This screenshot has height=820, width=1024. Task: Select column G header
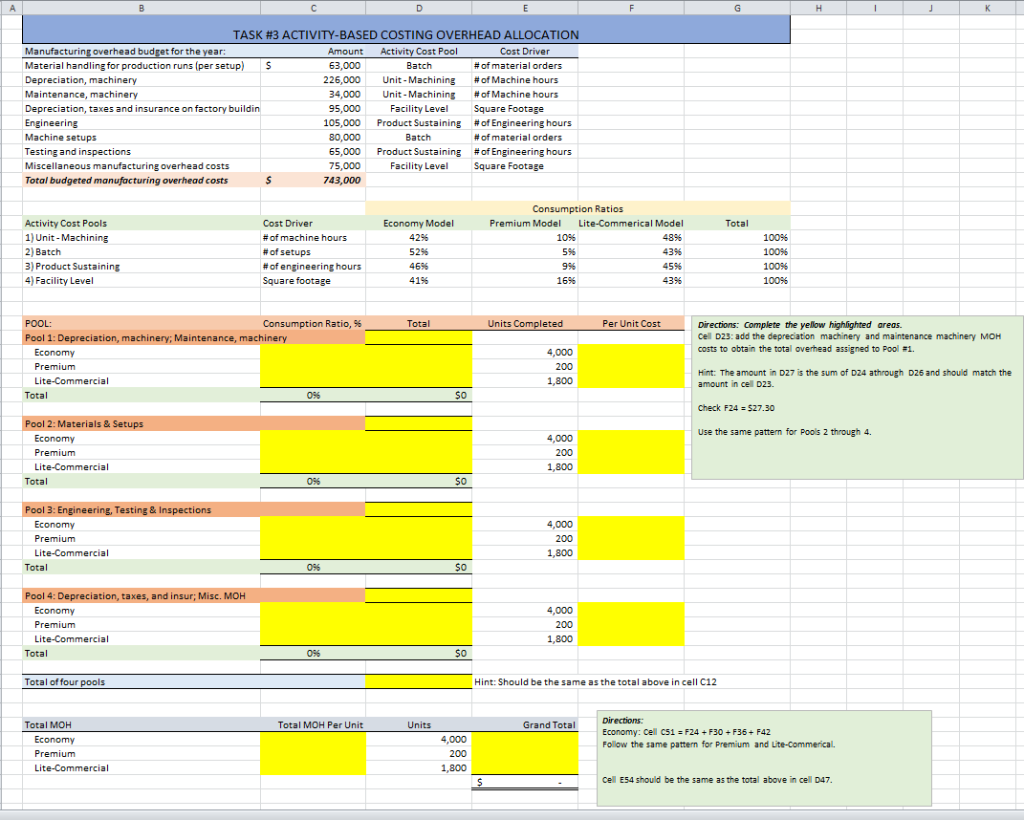pyautogui.click(x=737, y=7)
